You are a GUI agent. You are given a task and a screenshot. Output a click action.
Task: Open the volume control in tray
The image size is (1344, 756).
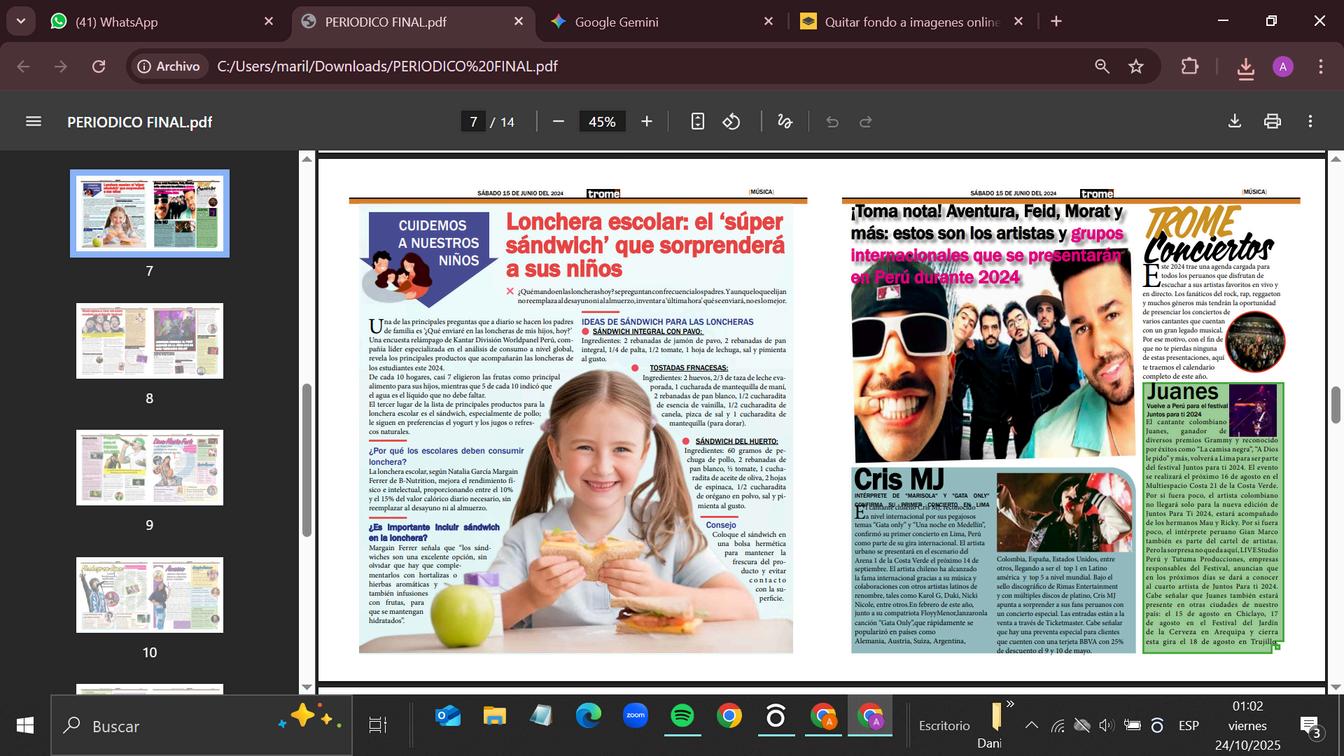pyautogui.click(x=1106, y=725)
